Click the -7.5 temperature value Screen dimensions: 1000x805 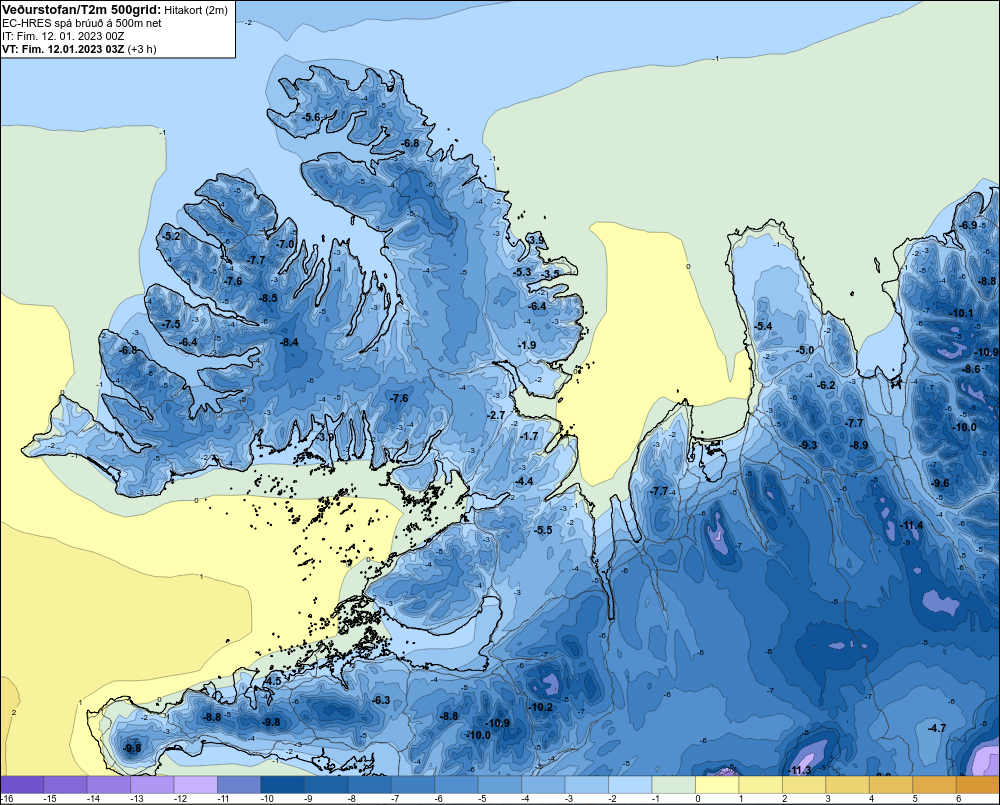click(171, 325)
